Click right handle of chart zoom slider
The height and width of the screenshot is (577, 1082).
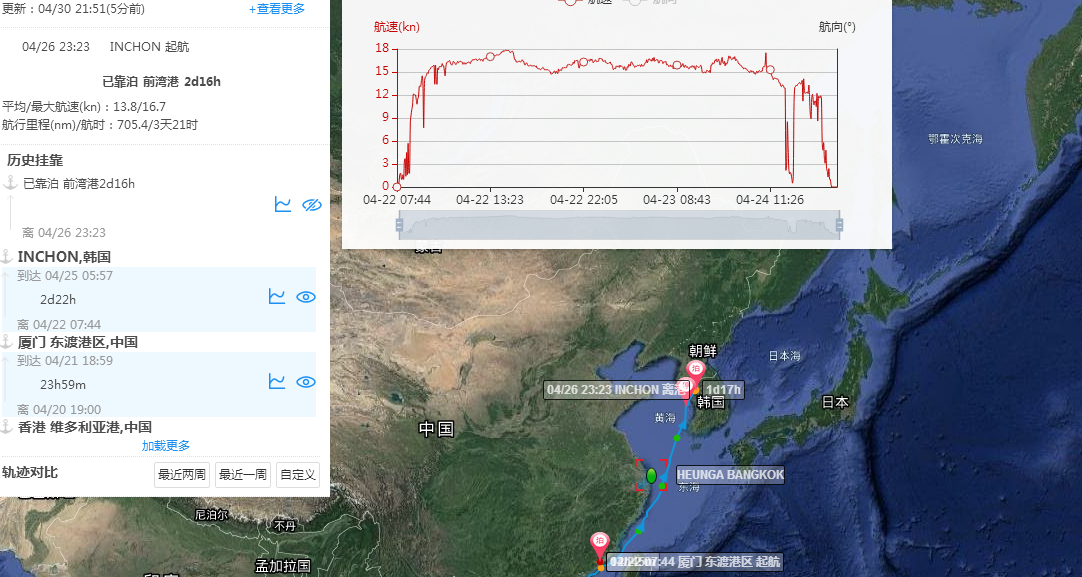tap(838, 225)
